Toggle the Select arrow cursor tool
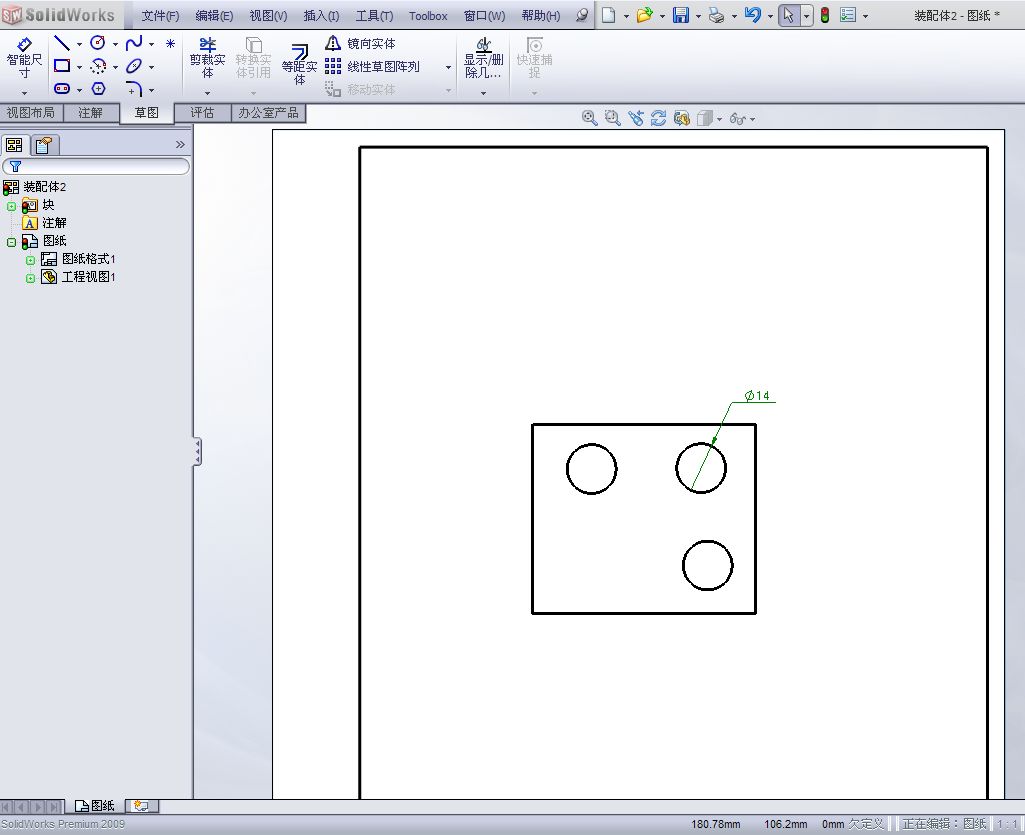1025x835 pixels. (789, 15)
